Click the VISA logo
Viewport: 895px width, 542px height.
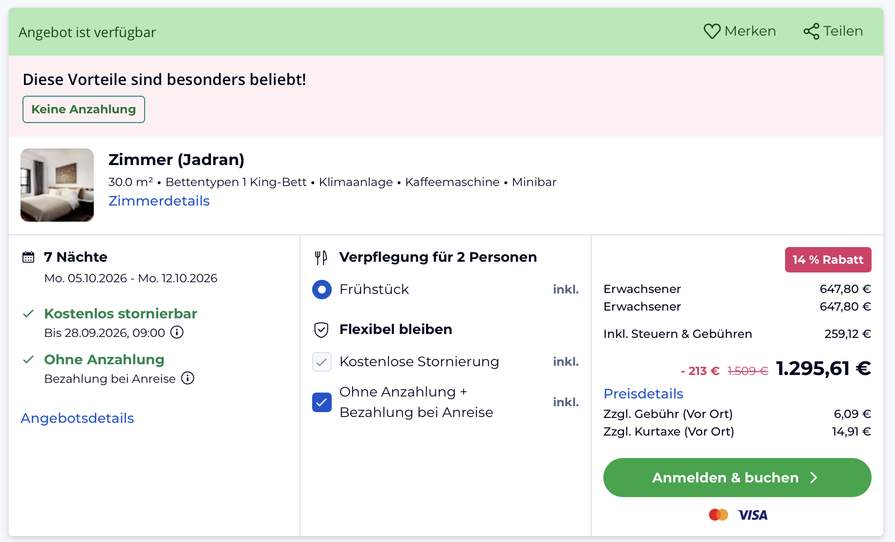click(752, 515)
